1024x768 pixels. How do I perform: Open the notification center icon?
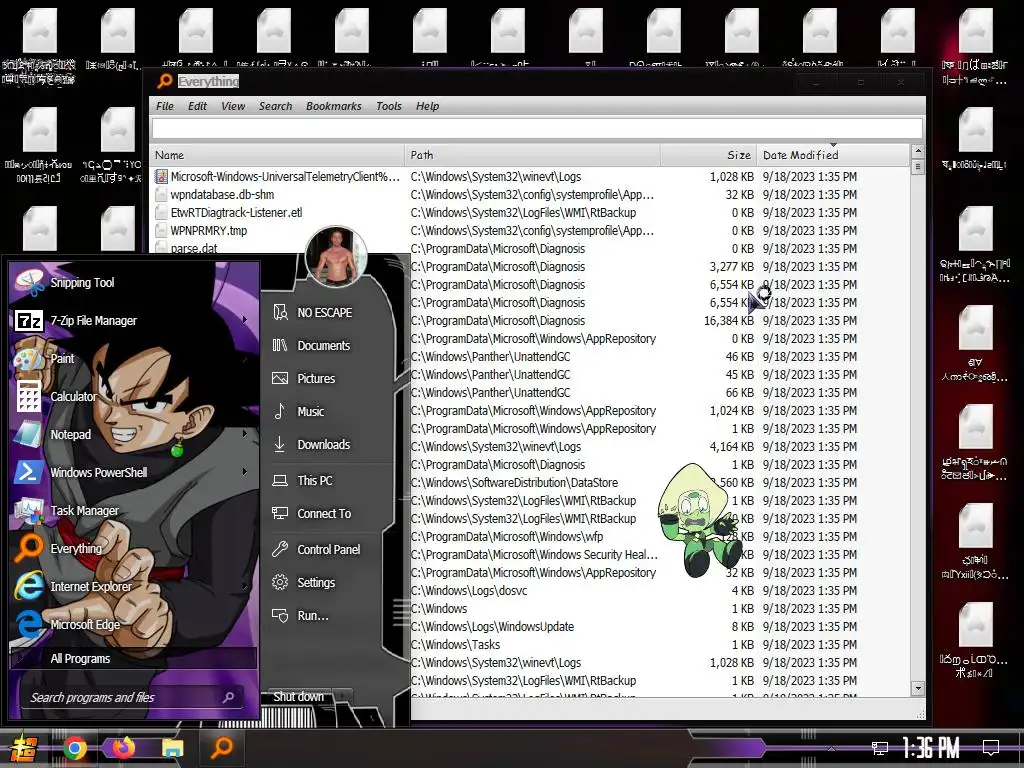(x=991, y=747)
